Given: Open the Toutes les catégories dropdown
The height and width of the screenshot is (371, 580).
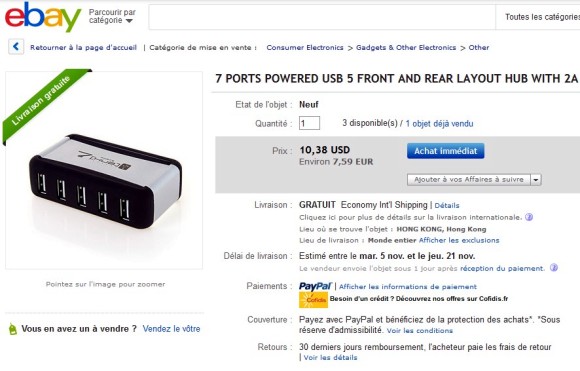Looking at the screenshot, I should pos(539,17).
